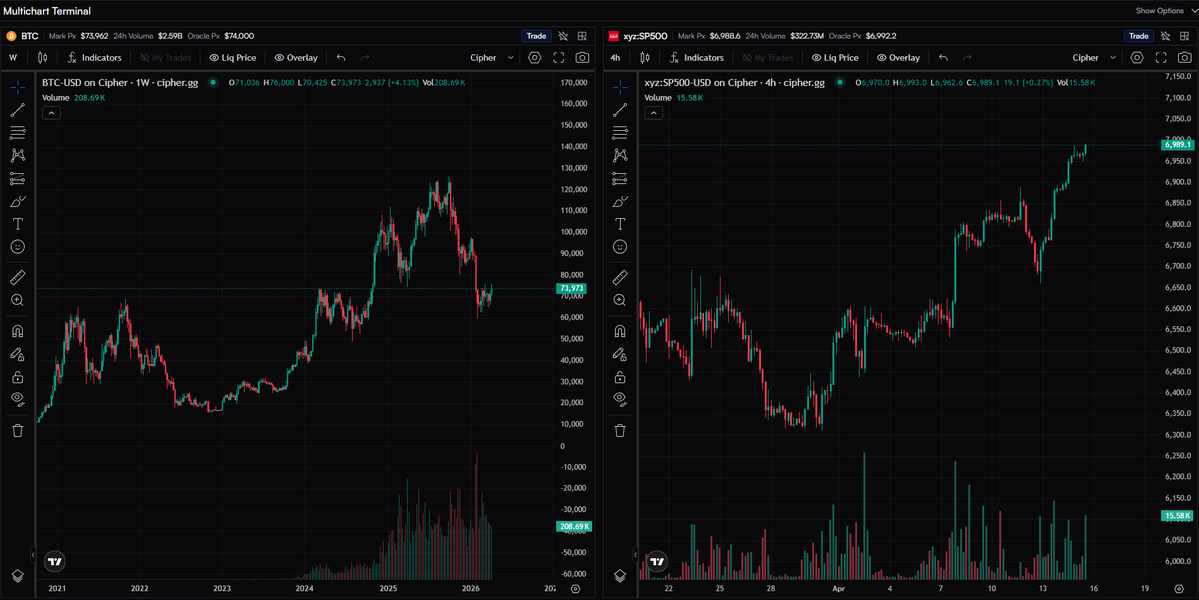1199x600 pixels.
Task: Open BTC chart time axis settings gear
Action: point(576,589)
